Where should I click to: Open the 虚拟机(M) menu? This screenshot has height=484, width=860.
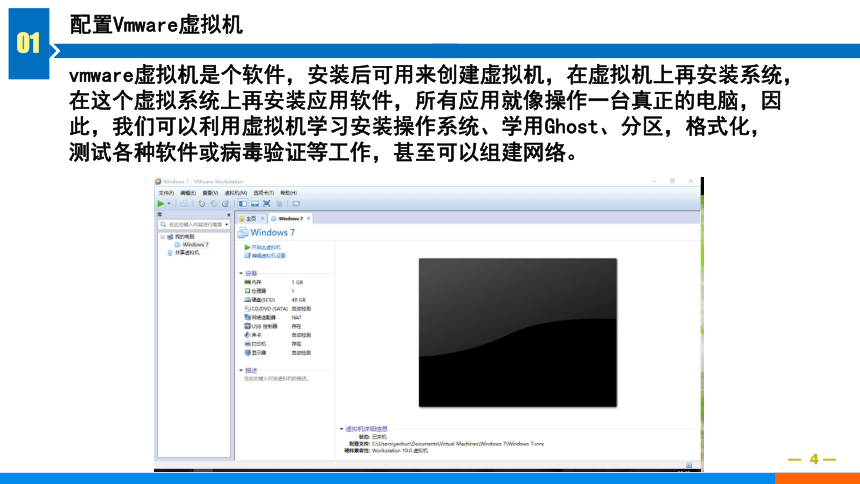pos(236,193)
